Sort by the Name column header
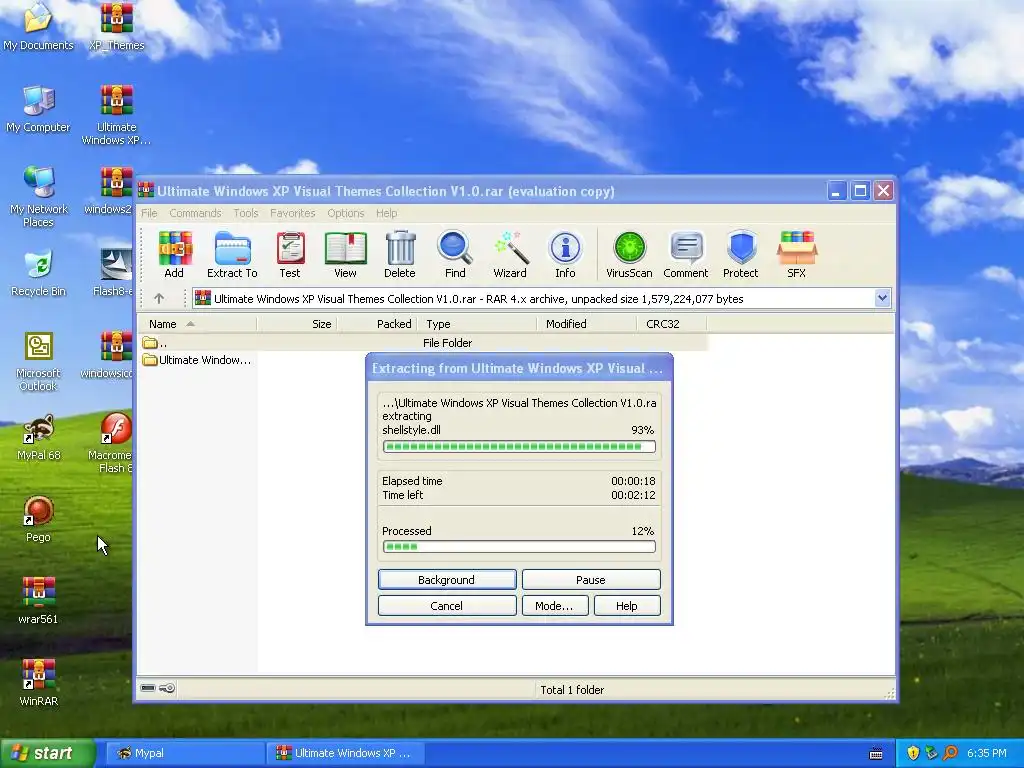 point(197,324)
